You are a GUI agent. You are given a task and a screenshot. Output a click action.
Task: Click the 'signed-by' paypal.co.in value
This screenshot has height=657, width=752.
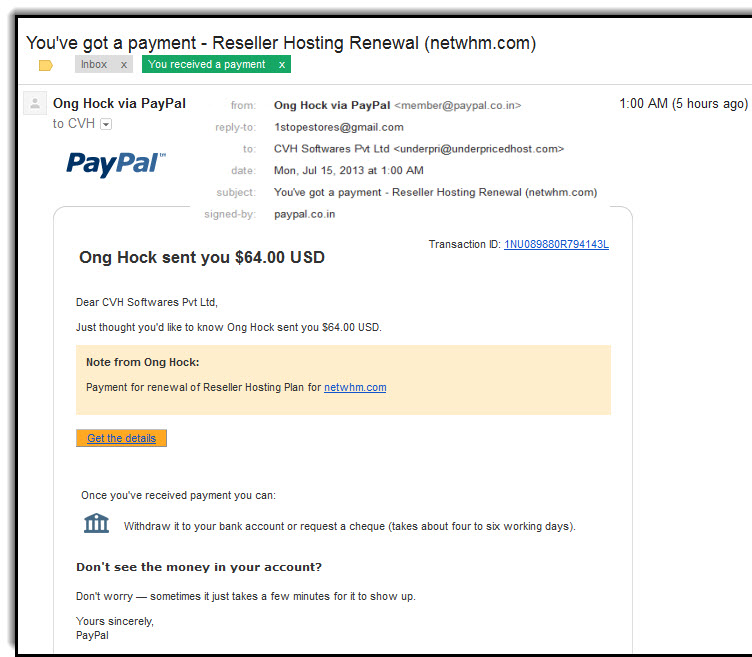pos(305,214)
